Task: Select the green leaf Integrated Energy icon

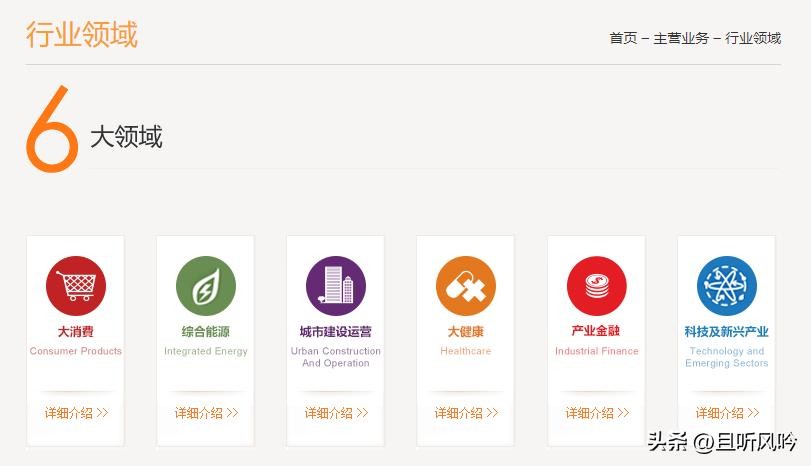Action: [x=205, y=286]
